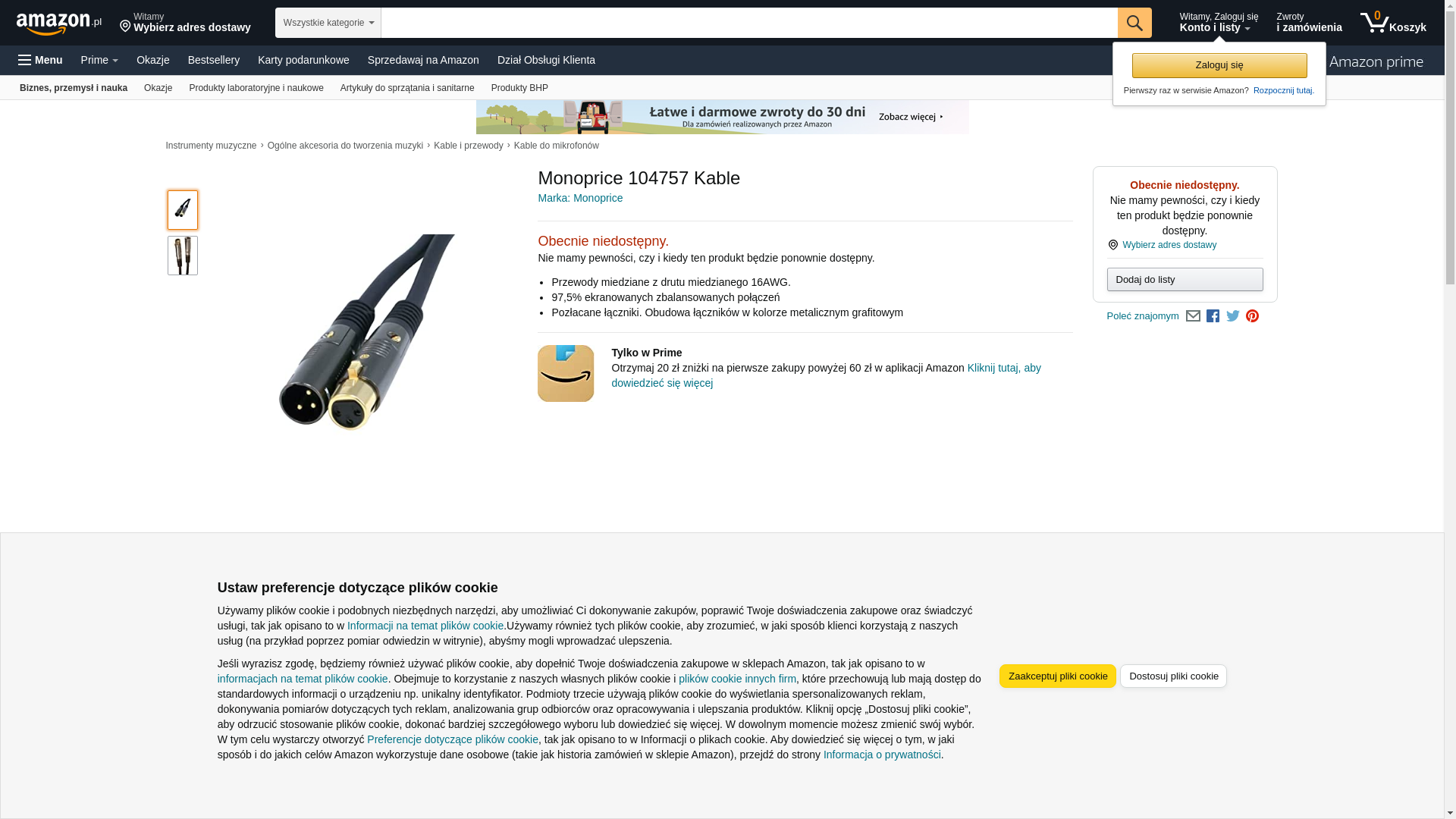Click inside the search input field
The image size is (1456, 819).
tap(748, 23)
